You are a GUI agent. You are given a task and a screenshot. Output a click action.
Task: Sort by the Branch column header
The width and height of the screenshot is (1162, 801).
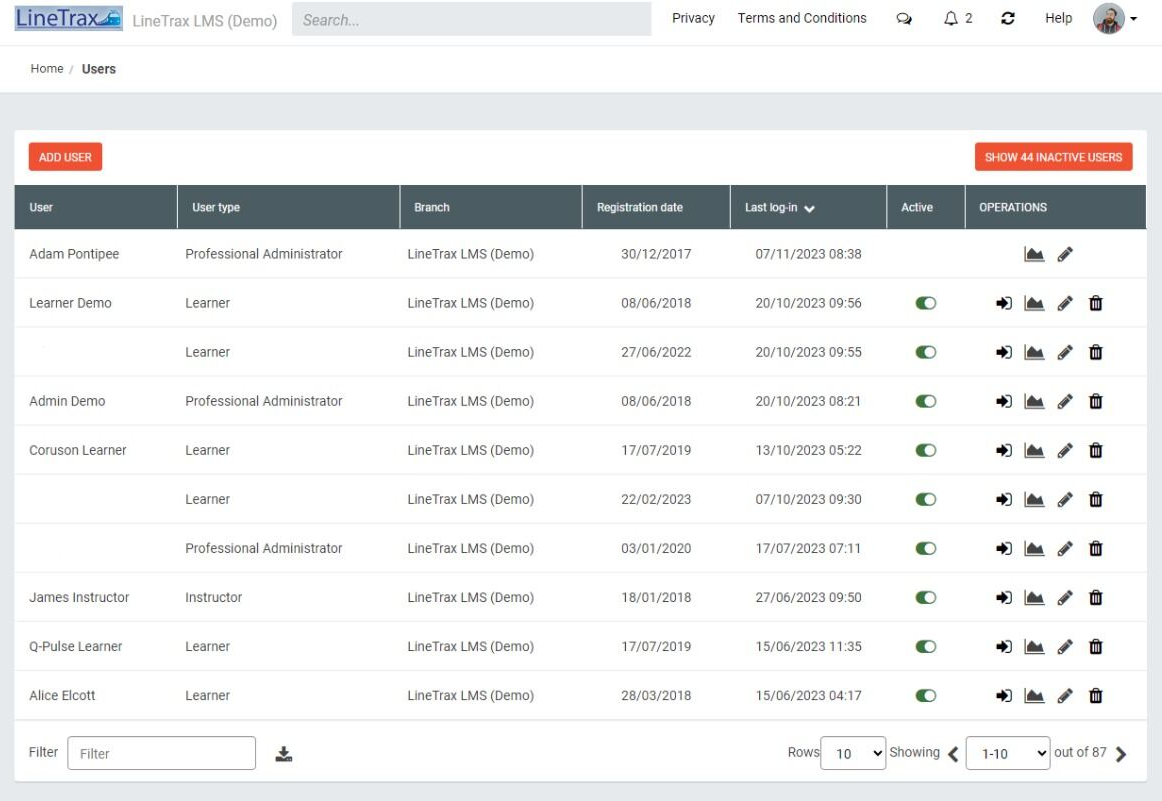pyautogui.click(x=431, y=207)
